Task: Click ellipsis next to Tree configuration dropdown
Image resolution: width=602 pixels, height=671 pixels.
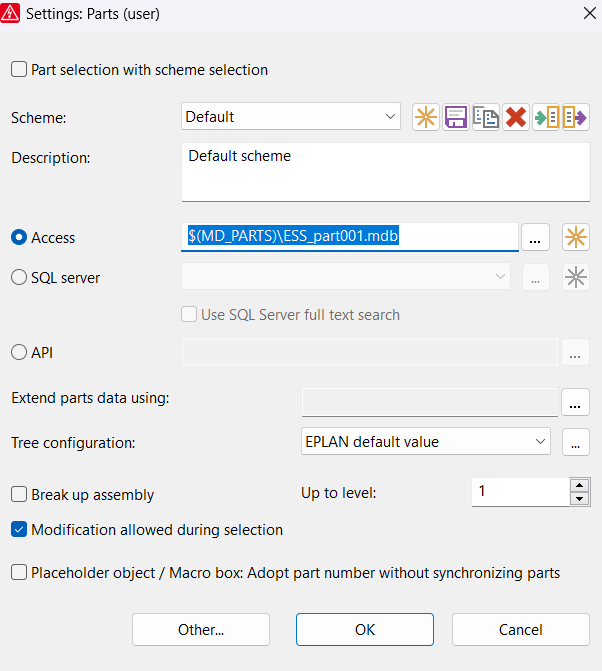Action: (575, 442)
